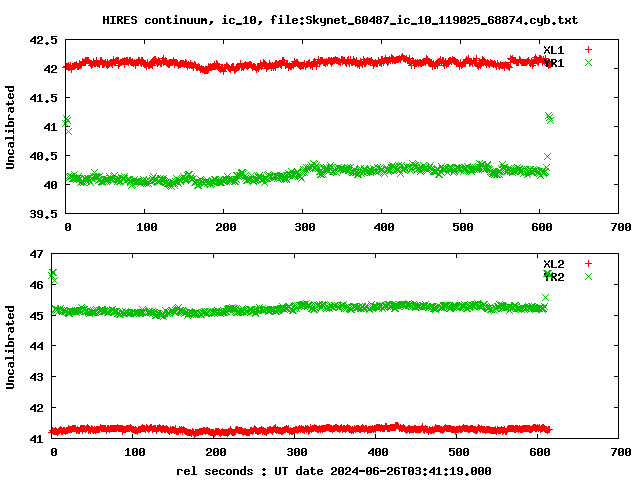Click the 700 x-axis label of top plot
Image resolution: width=640 pixels, height=480 pixels.
tap(621, 227)
